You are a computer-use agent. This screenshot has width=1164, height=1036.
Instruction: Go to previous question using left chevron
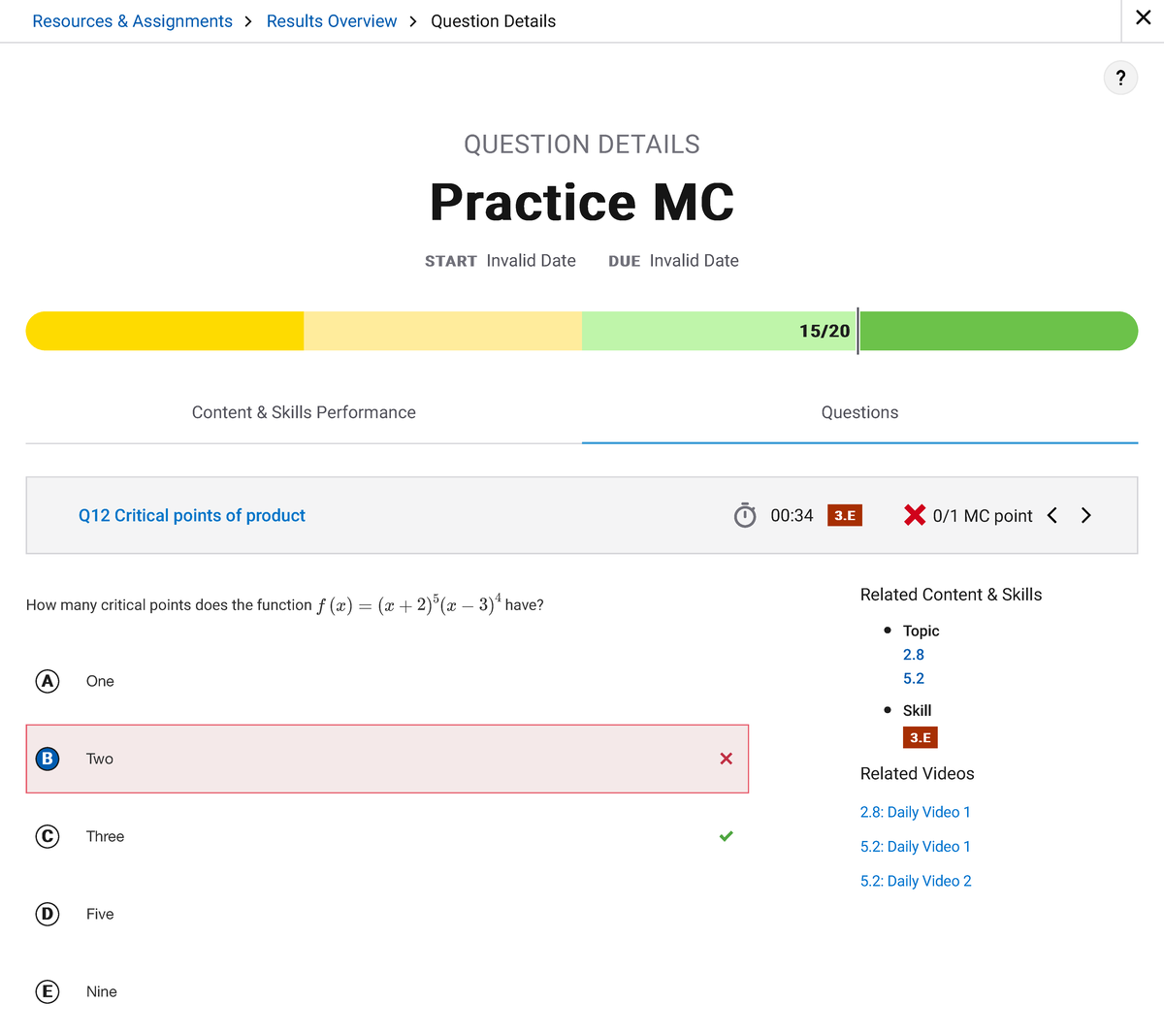[x=1052, y=515]
